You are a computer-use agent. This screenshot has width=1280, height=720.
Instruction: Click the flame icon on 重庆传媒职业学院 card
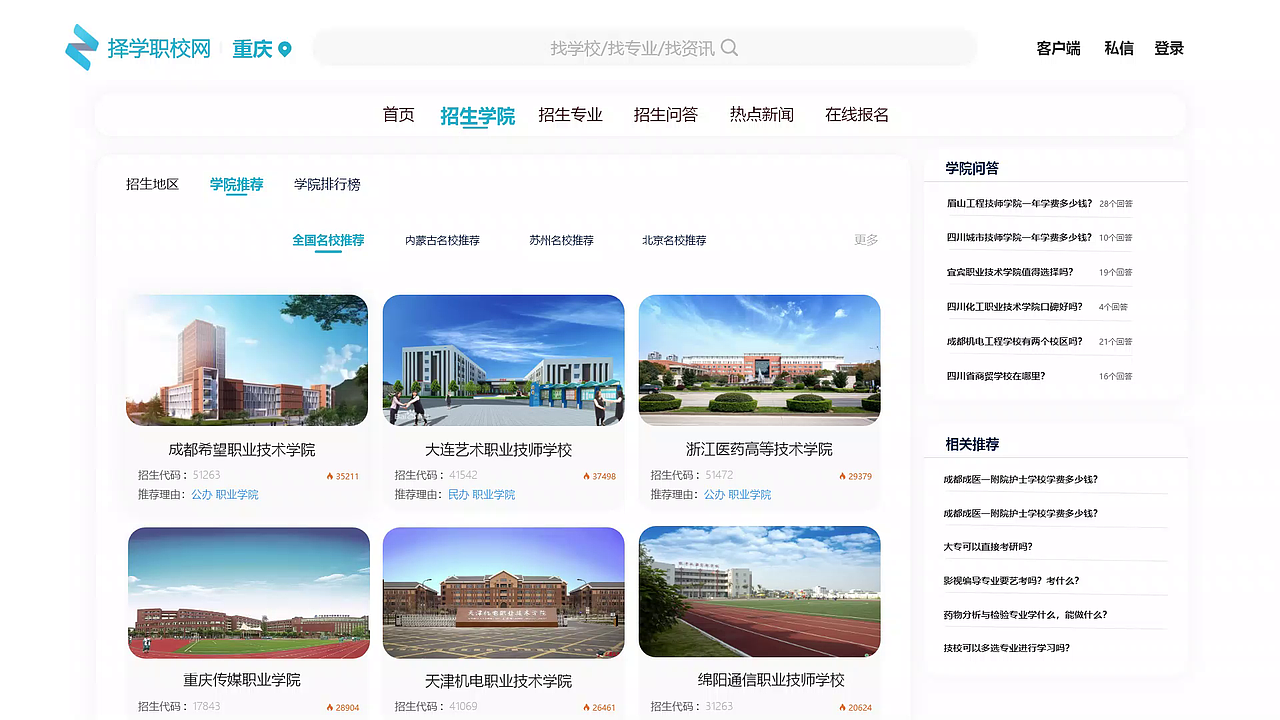click(330, 706)
